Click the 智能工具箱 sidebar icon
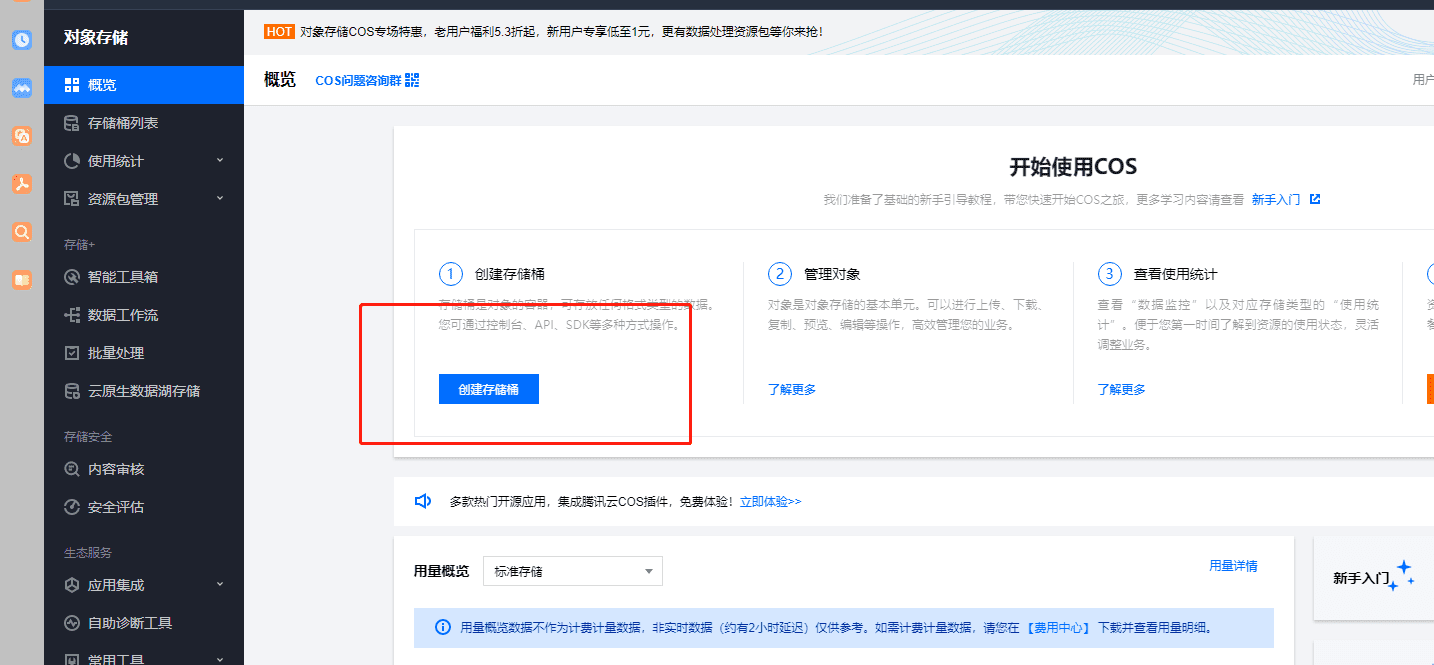Screen dimensions: 1434x665 72,277
